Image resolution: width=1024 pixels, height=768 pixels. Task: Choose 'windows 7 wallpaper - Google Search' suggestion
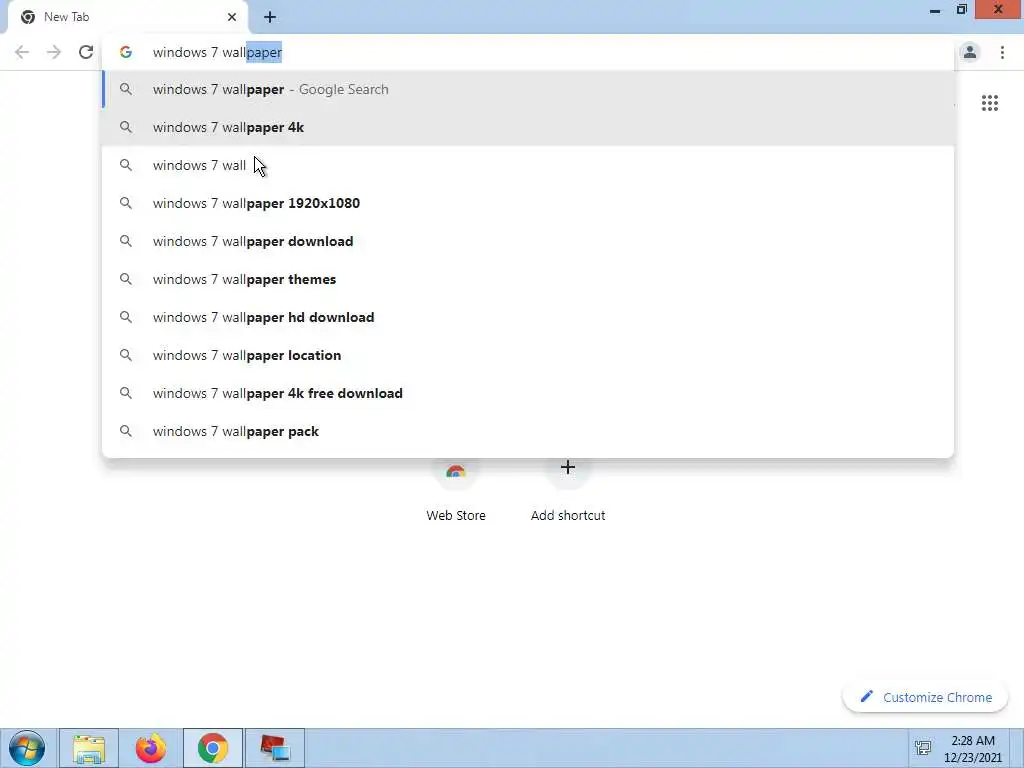point(528,89)
